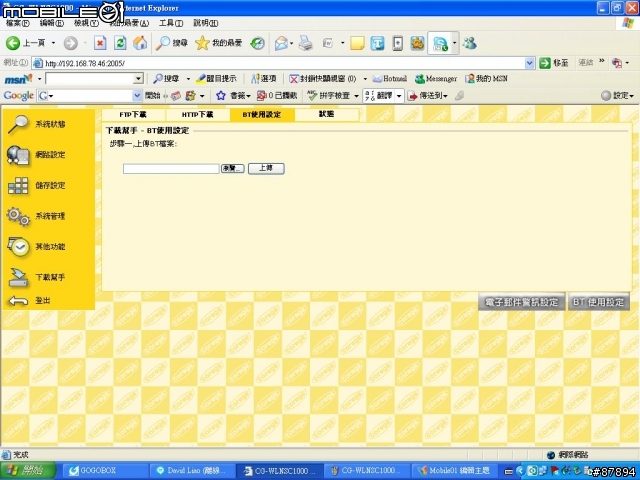Click 醒目提示 highlighter in the MSN toolbar
Screen dimensions: 640x480
pyautogui.click(x=216, y=78)
